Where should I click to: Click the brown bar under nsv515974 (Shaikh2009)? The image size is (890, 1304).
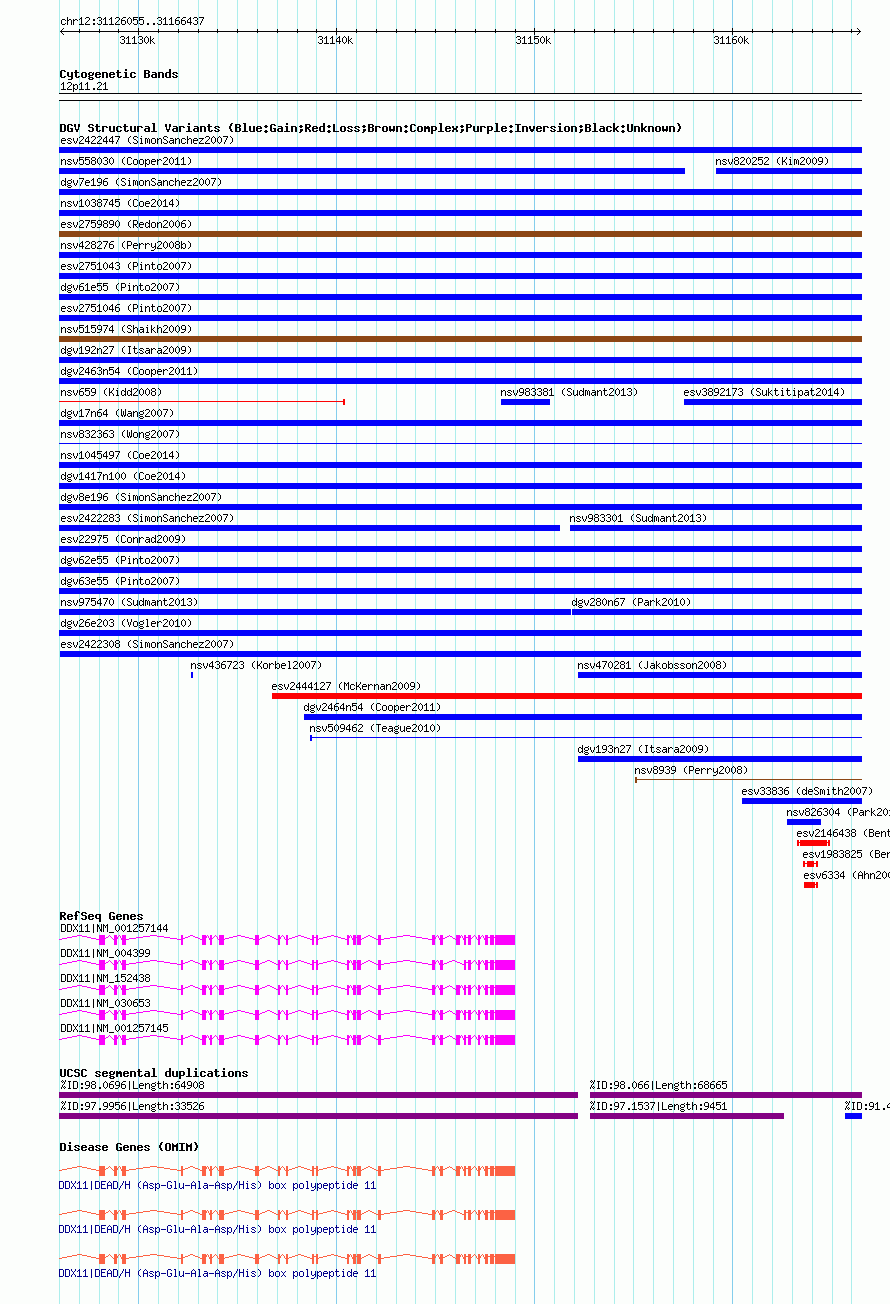click(x=460, y=339)
